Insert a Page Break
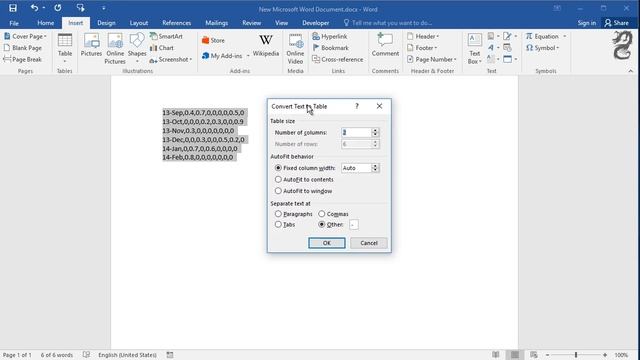 point(22,59)
